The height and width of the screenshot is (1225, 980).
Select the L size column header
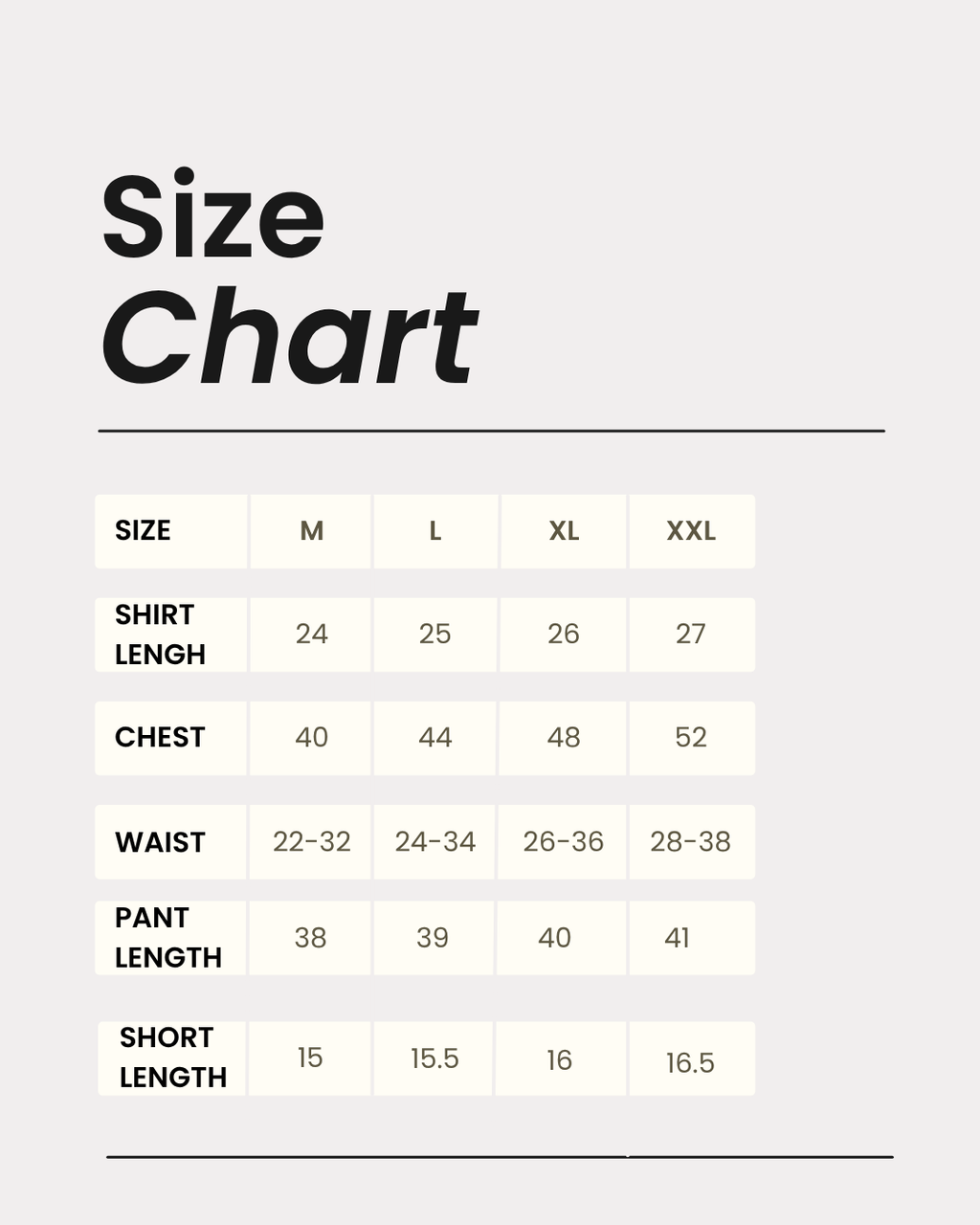pyautogui.click(x=435, y=531)
